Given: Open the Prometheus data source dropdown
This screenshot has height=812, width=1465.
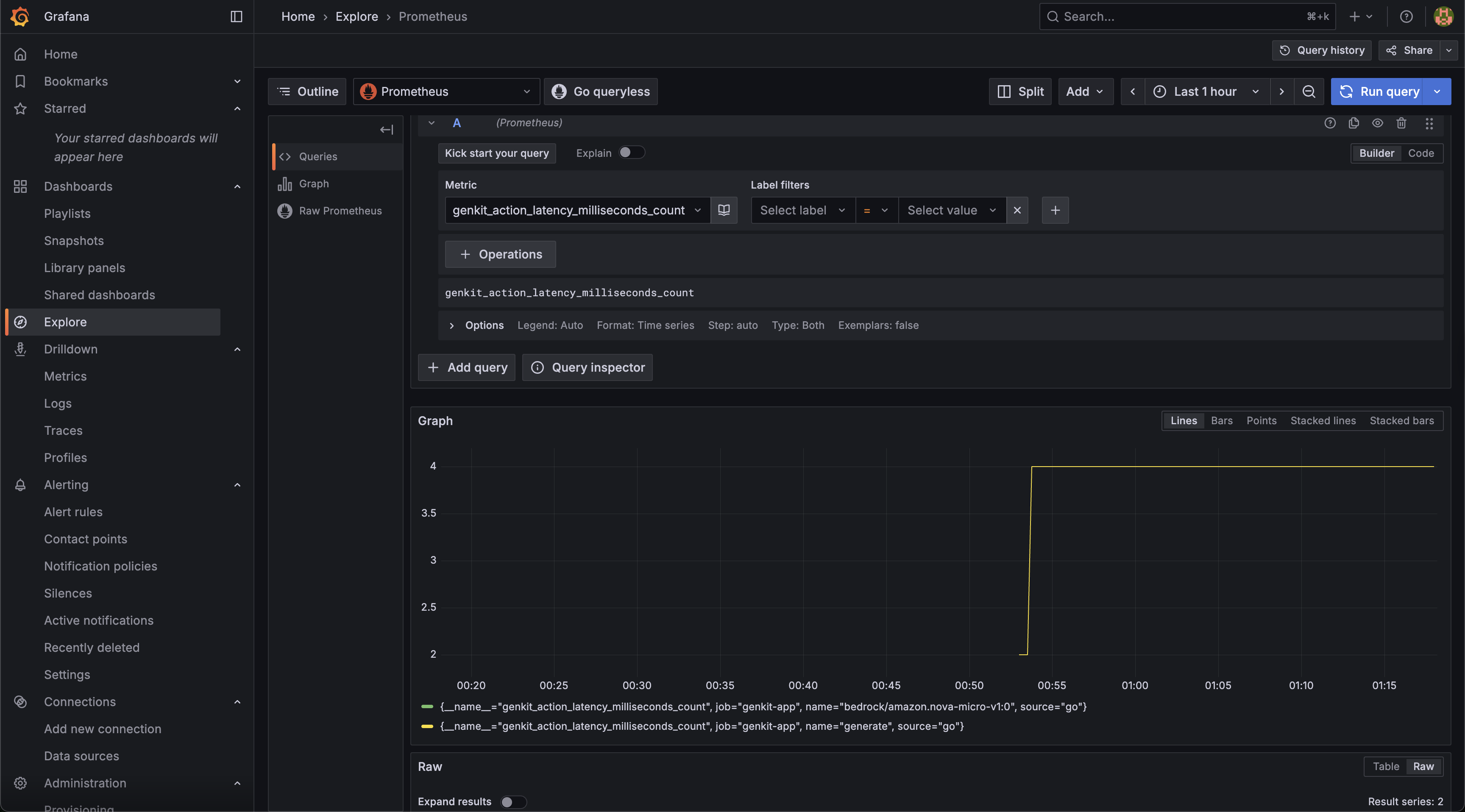Looking at the screenshot, I should [x=446, y=92].
